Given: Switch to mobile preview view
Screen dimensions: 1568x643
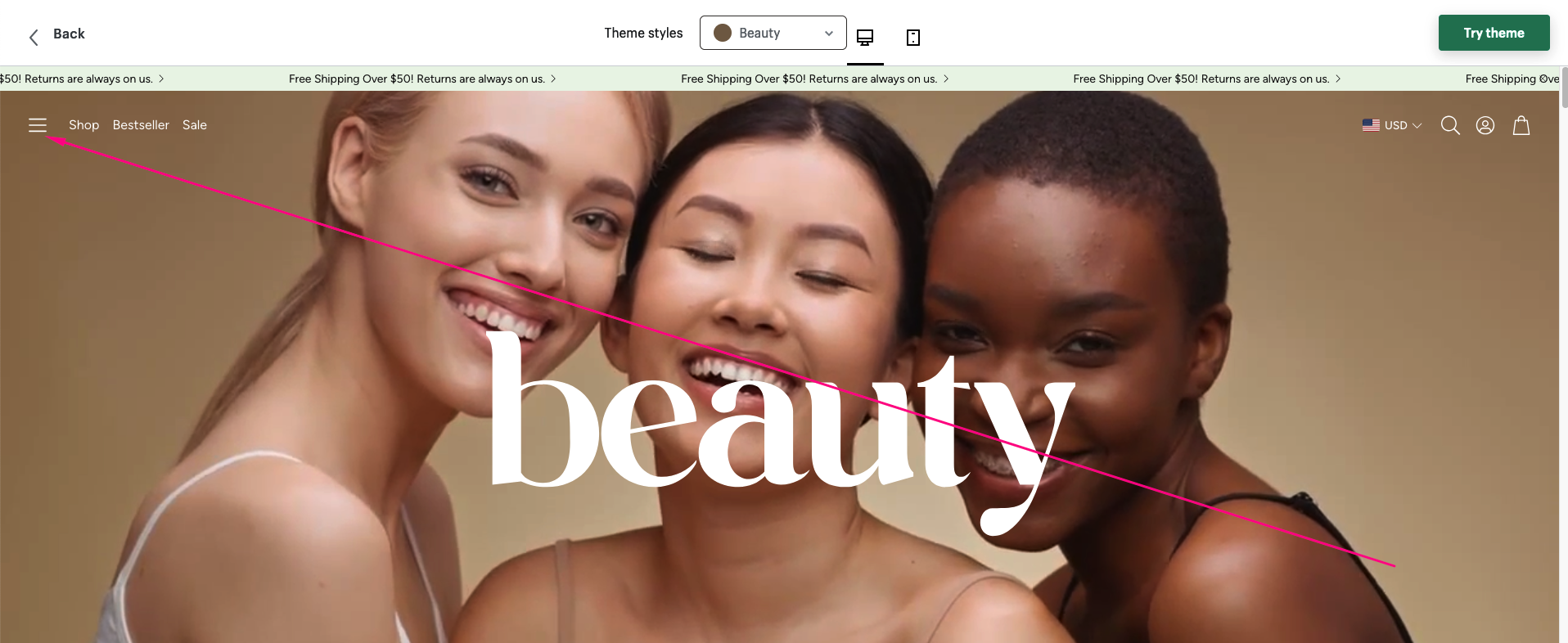Looking at the screenshot, I should (913, 37).
